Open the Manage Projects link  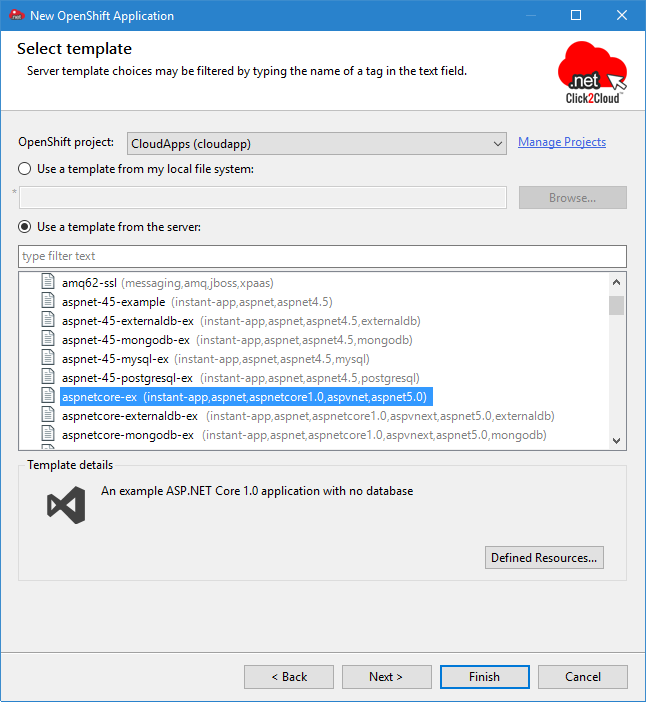click(x=561, y=142)
